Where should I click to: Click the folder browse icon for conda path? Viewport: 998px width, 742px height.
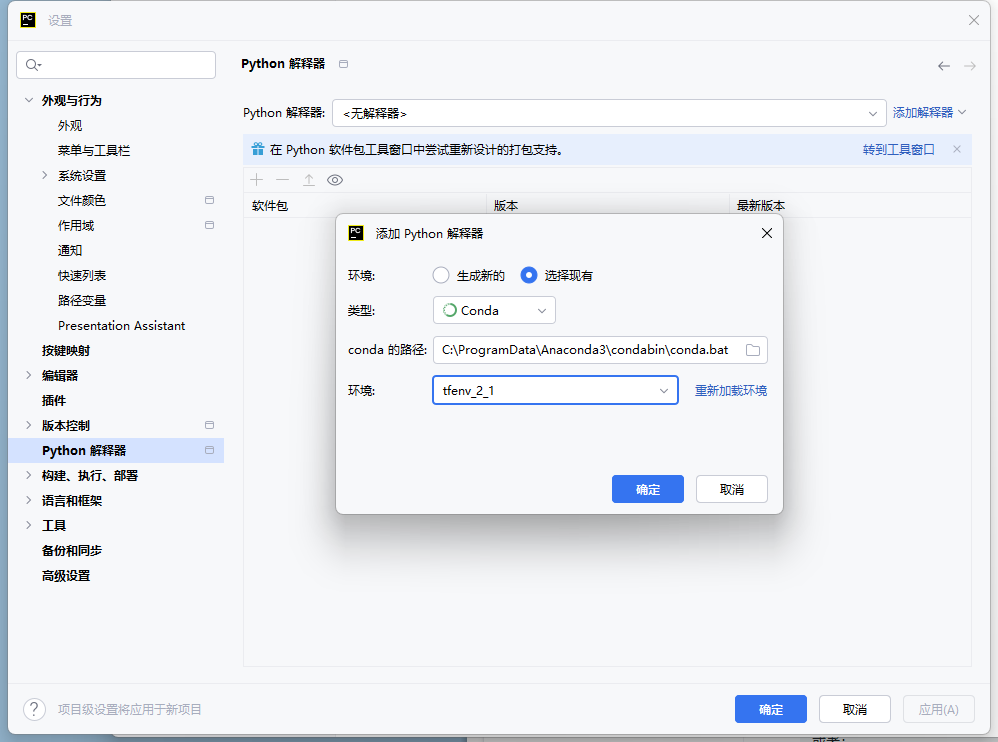[x=753, y=350]
